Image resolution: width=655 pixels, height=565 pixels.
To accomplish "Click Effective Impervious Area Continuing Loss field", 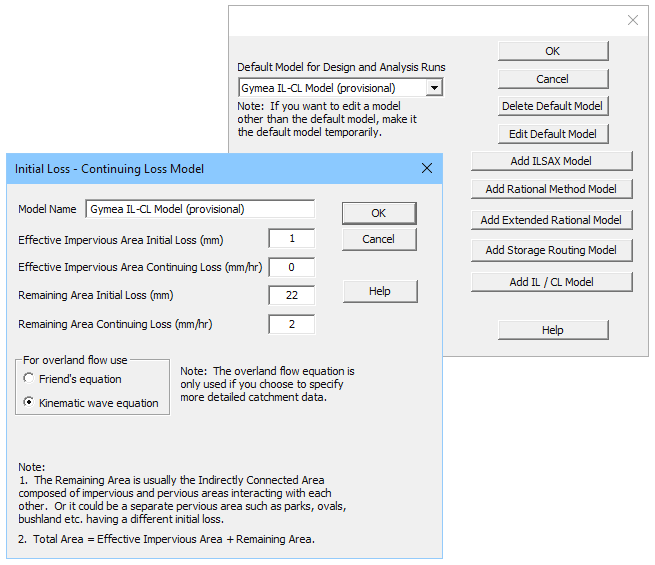I will coord(292,267).
